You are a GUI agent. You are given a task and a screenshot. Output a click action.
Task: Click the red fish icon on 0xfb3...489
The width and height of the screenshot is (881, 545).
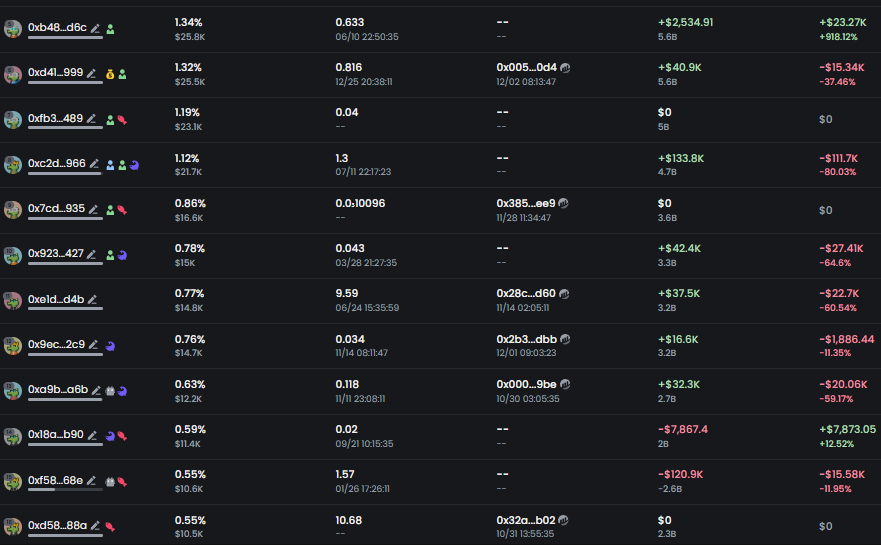click(122, 120)
